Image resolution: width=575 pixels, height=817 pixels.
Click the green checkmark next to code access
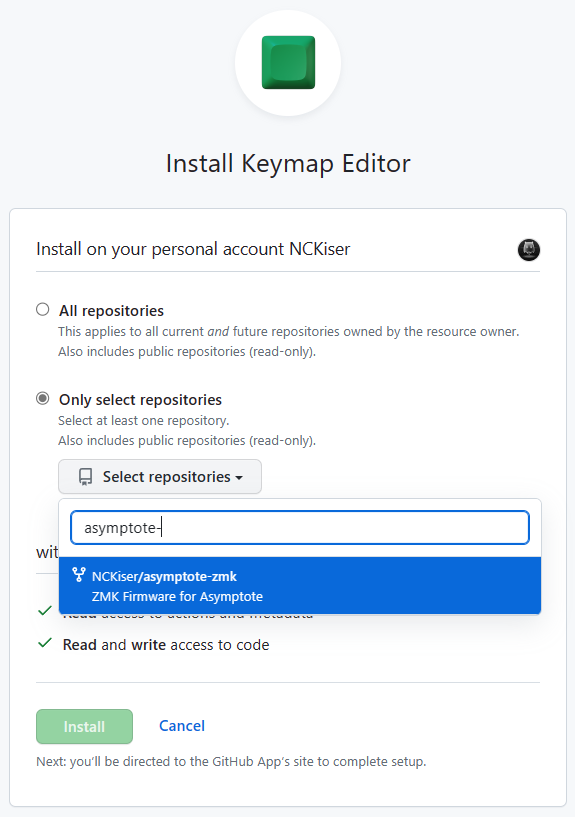click(x=45, y=643)
